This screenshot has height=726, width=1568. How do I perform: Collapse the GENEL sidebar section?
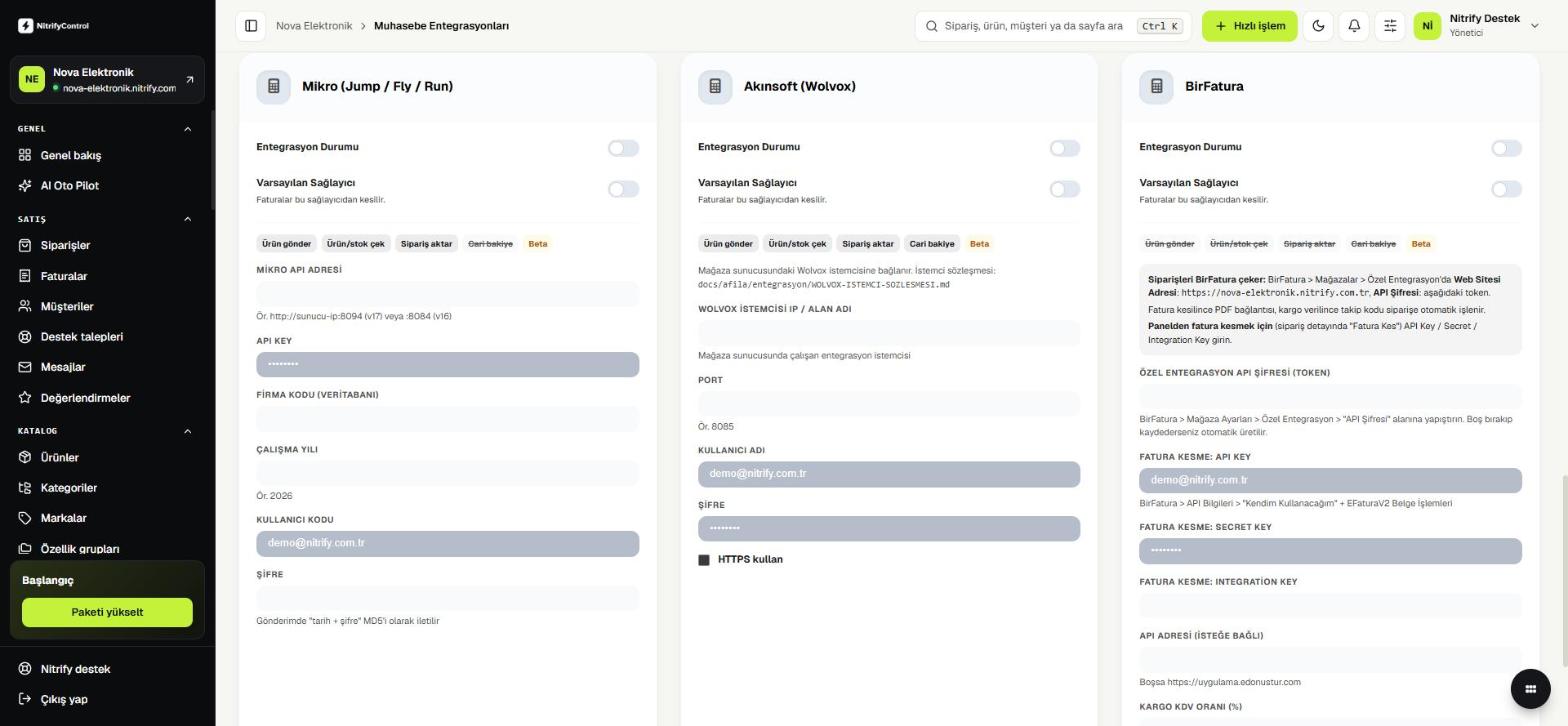(187, 129)
